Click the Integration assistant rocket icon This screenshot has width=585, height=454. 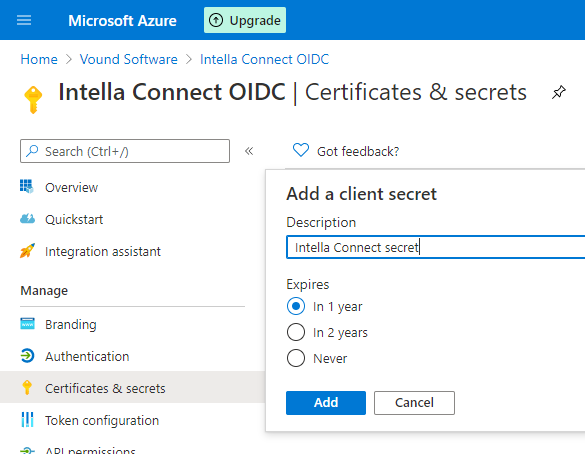(27, 251)
